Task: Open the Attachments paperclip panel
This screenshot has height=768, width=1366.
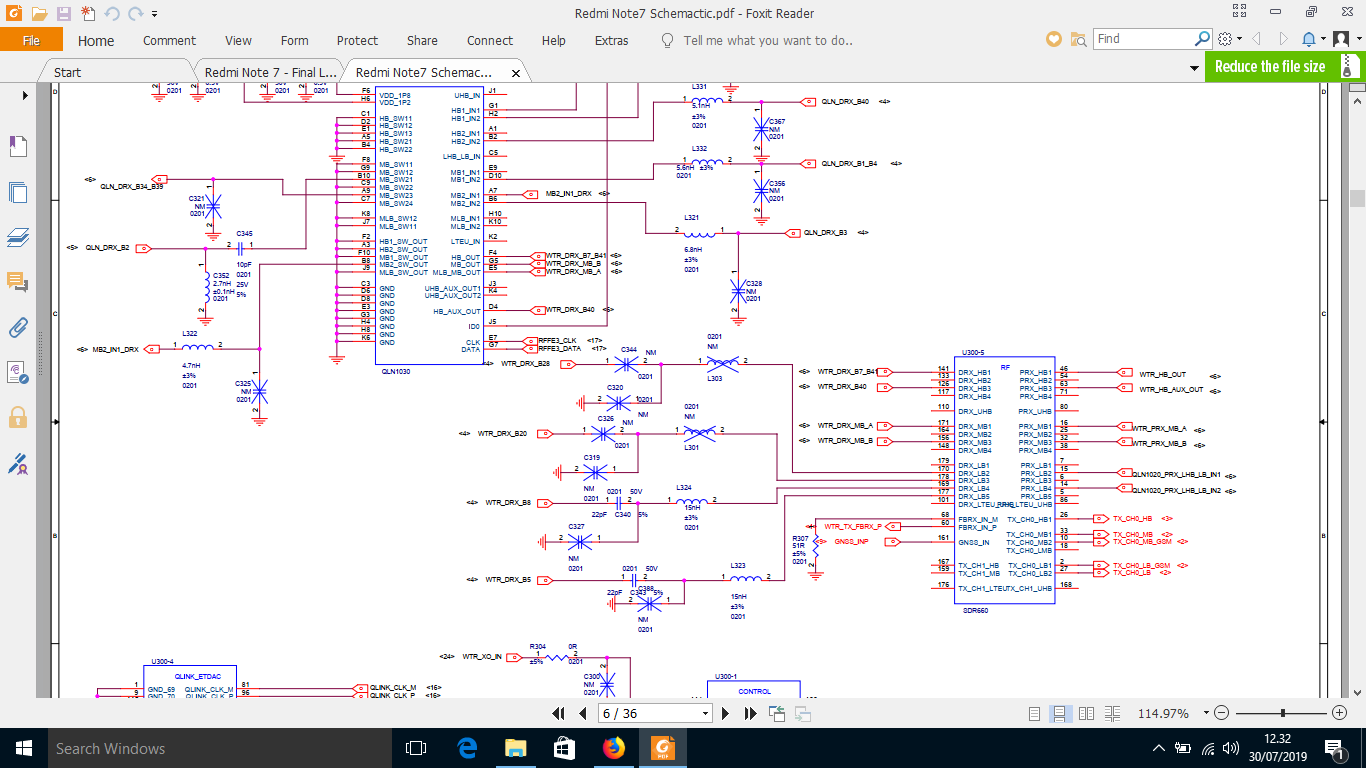Action: tap(17, 328)
